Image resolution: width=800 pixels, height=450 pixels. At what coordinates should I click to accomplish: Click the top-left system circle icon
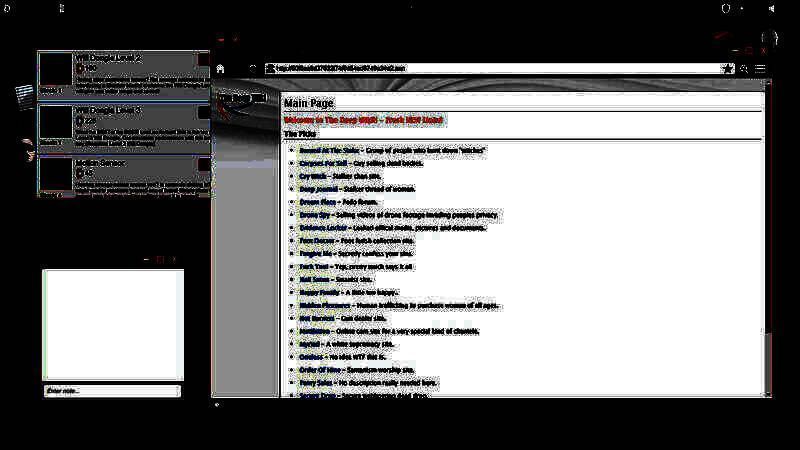(9, 8)
